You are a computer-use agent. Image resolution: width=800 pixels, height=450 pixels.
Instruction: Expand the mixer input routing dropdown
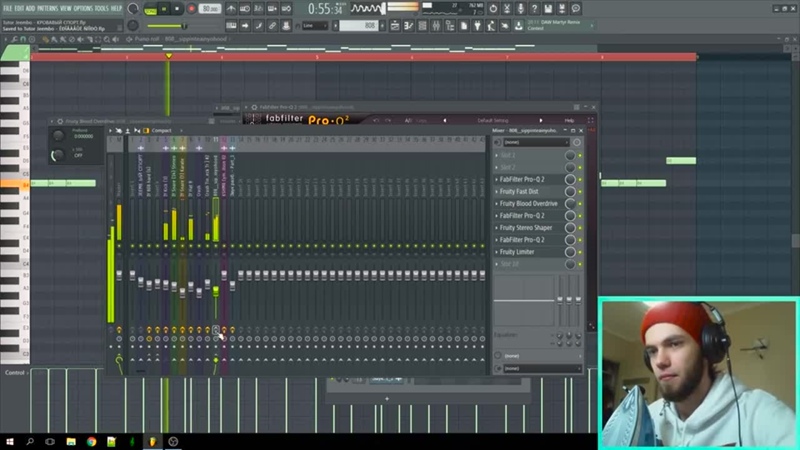(x=535, y=142)
